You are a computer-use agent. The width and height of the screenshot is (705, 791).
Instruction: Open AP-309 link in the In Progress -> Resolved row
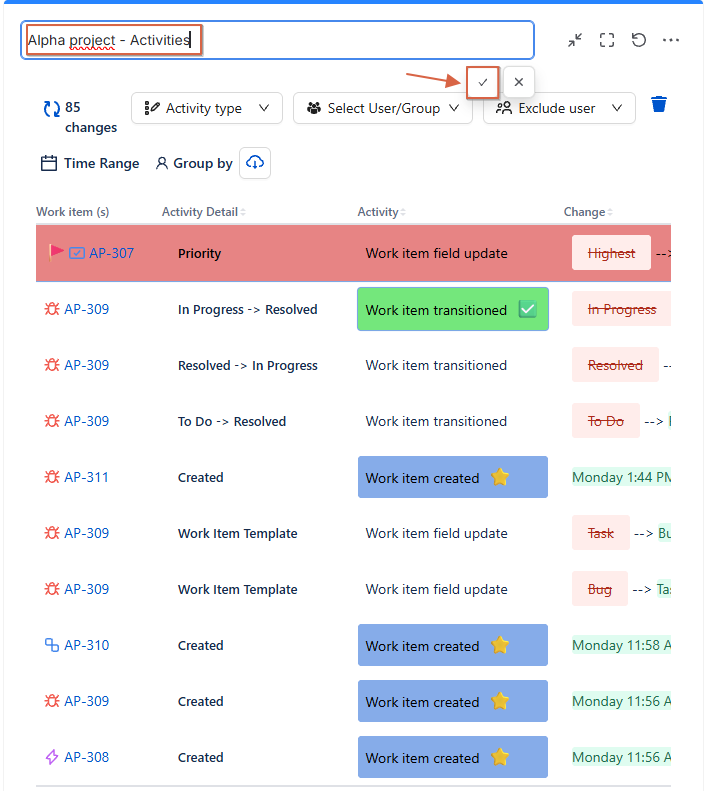pos(86,309)
